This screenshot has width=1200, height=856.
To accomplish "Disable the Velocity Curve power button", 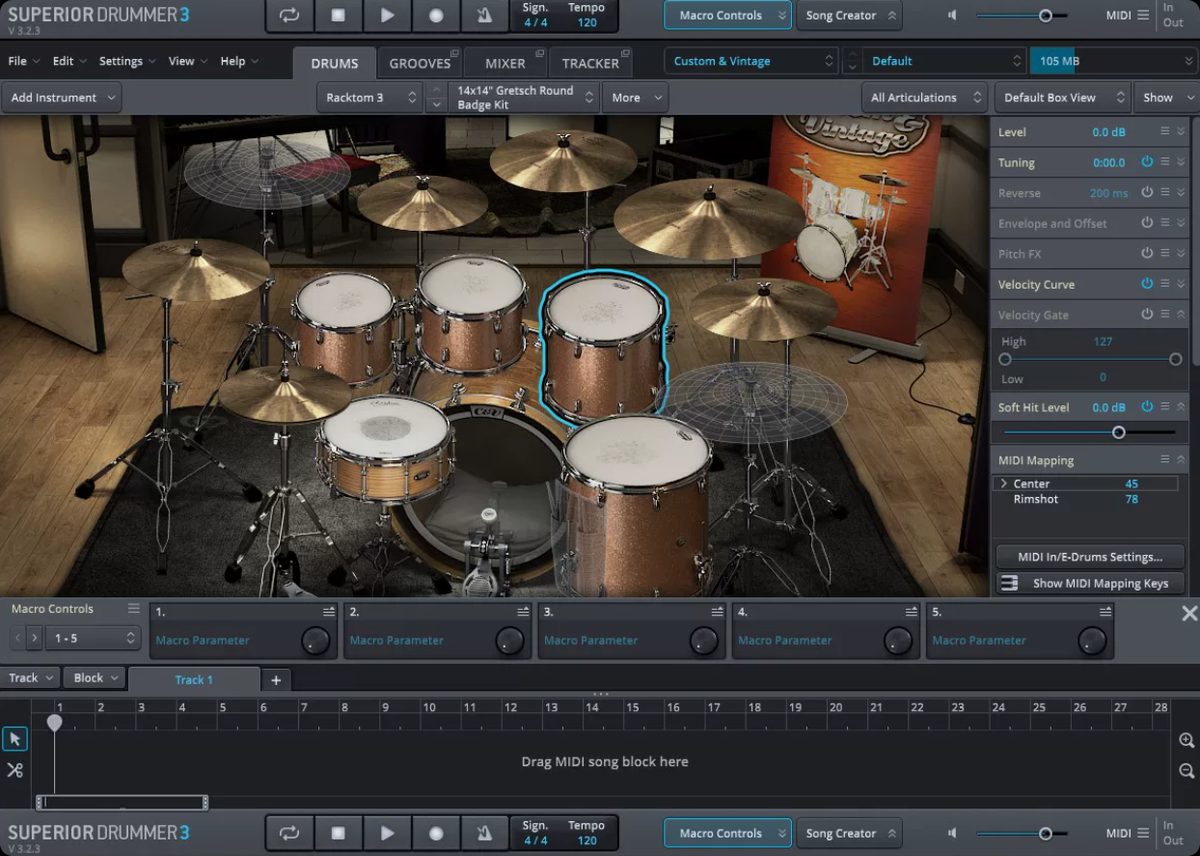I will click(x=1147, y=284).
